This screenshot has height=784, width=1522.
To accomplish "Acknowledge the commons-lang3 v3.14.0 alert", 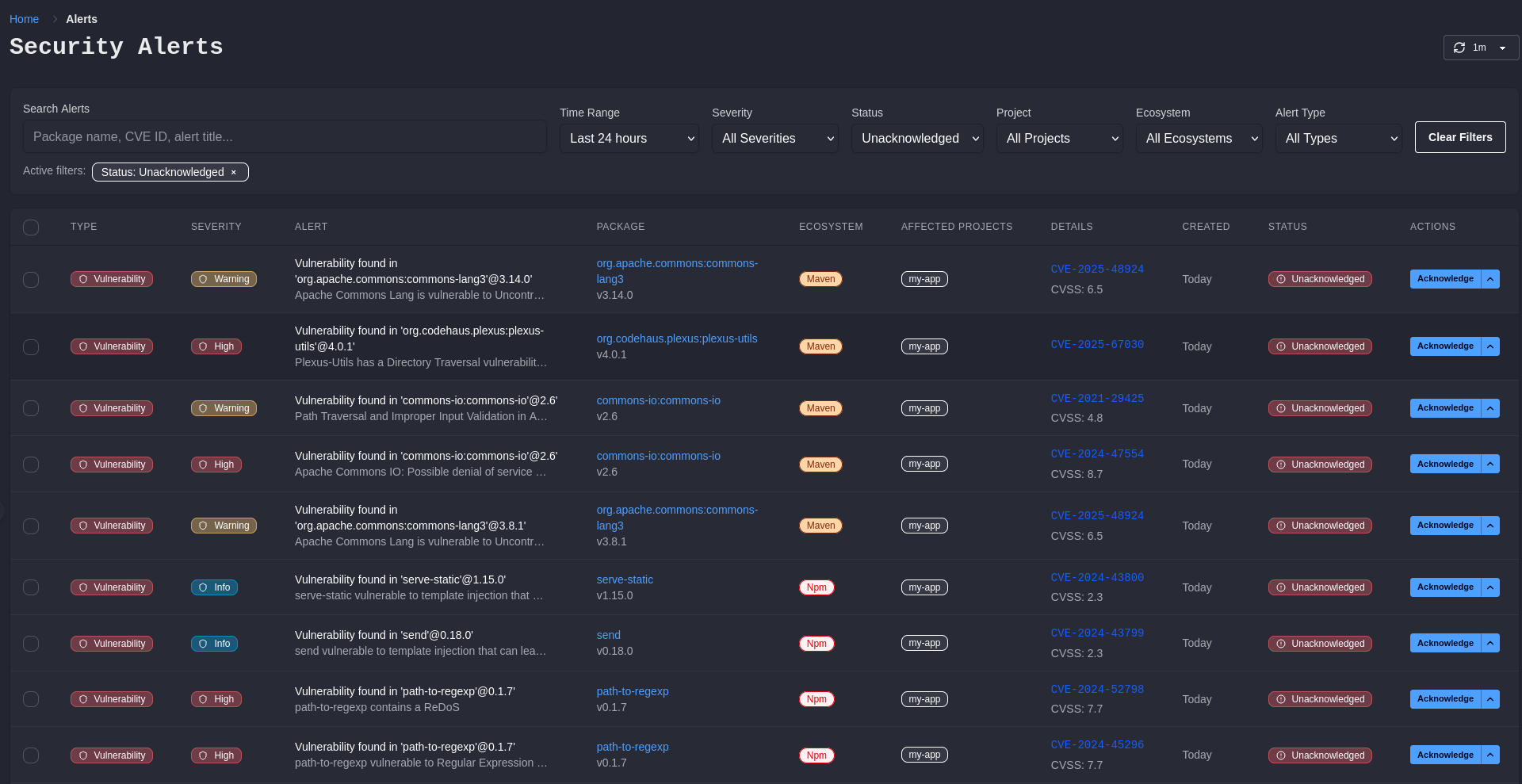I will [1445, 279].
